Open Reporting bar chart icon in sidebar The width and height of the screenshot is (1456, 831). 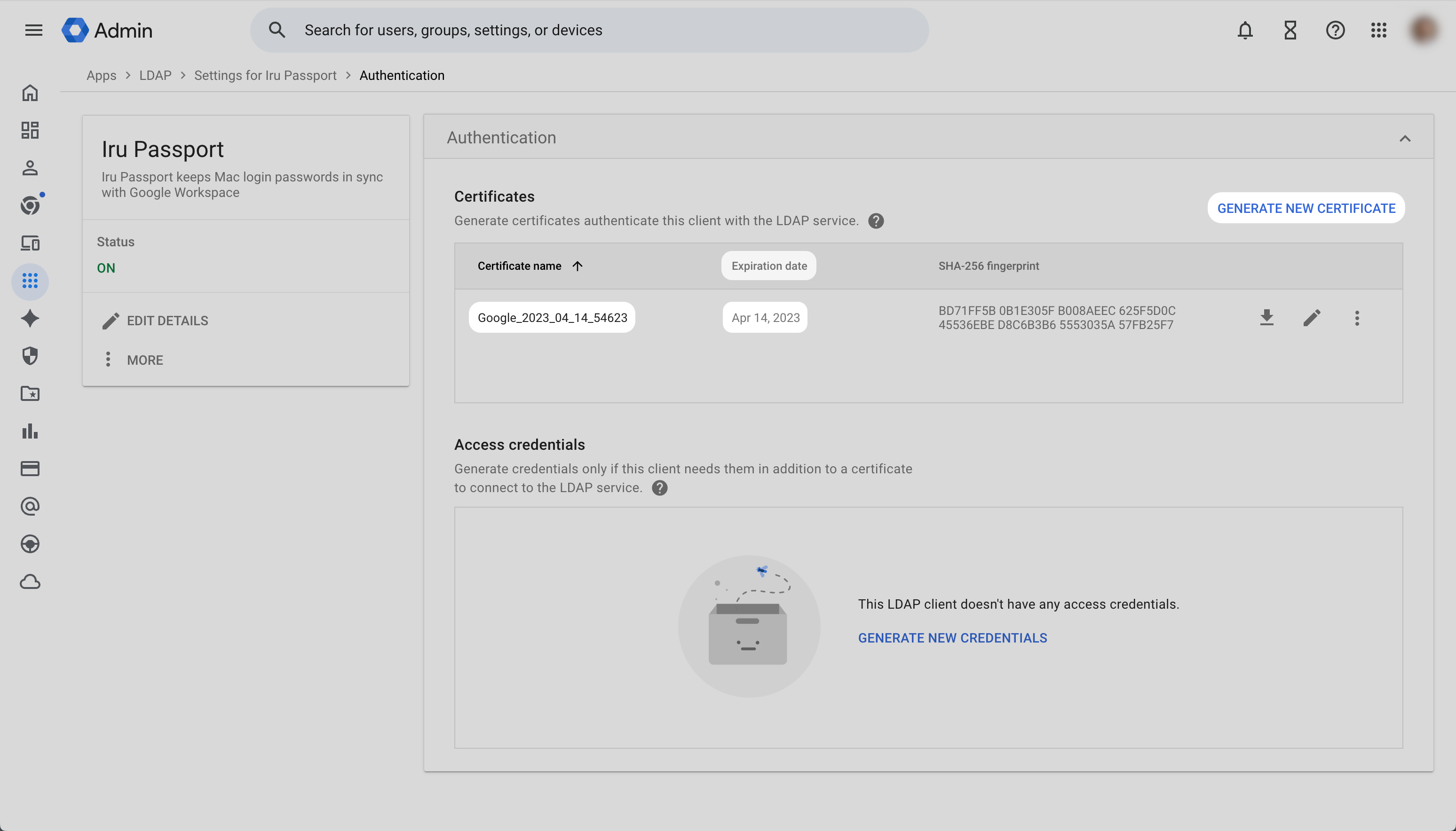pos(30,431)
